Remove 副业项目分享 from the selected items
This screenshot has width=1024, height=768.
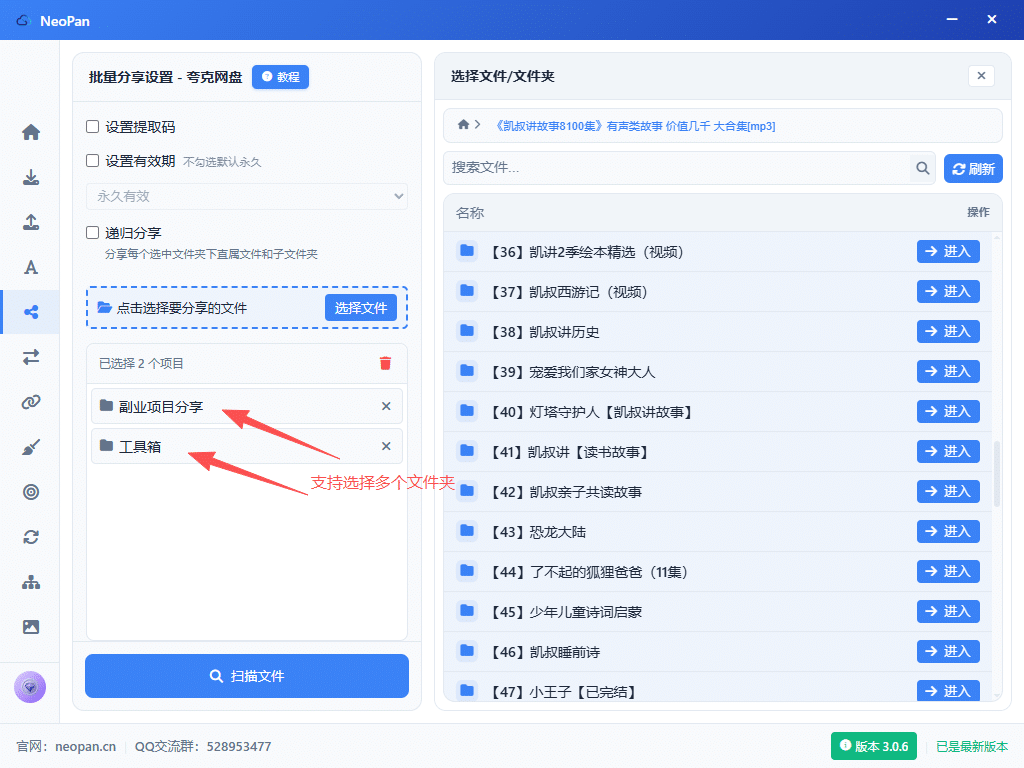[x=386, y=406]
